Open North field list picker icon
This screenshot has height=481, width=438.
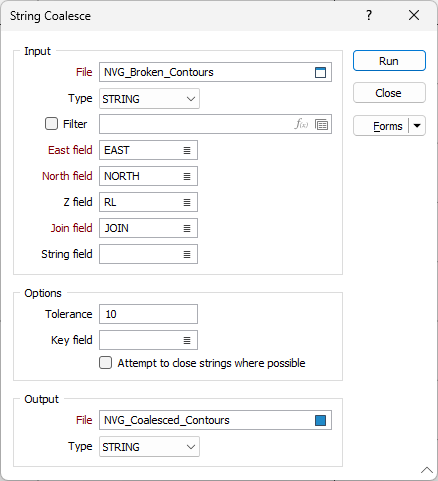(x=187, y=176)
